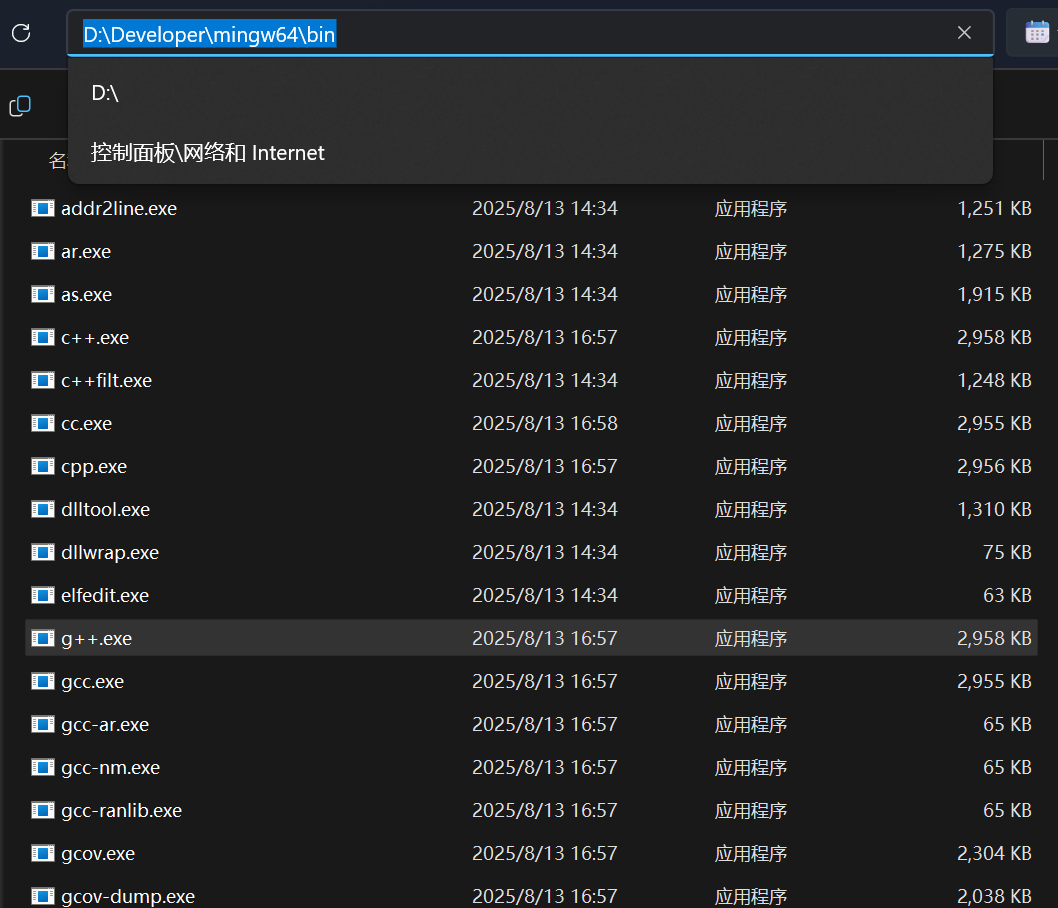The width and height of the screenshot is (1058, 908).
Task: Select the ar.exe file
Action: coord(86,252)
